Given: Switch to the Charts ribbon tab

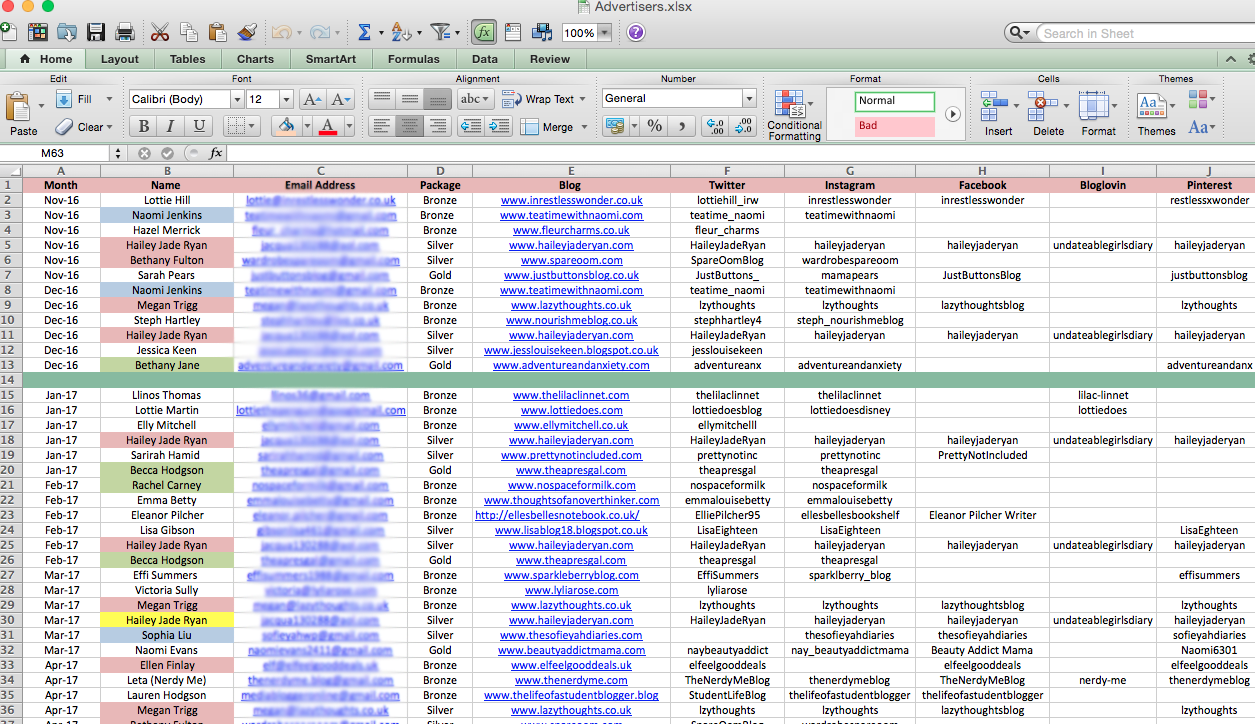Looking at the screenshot, I should point(255,59).
